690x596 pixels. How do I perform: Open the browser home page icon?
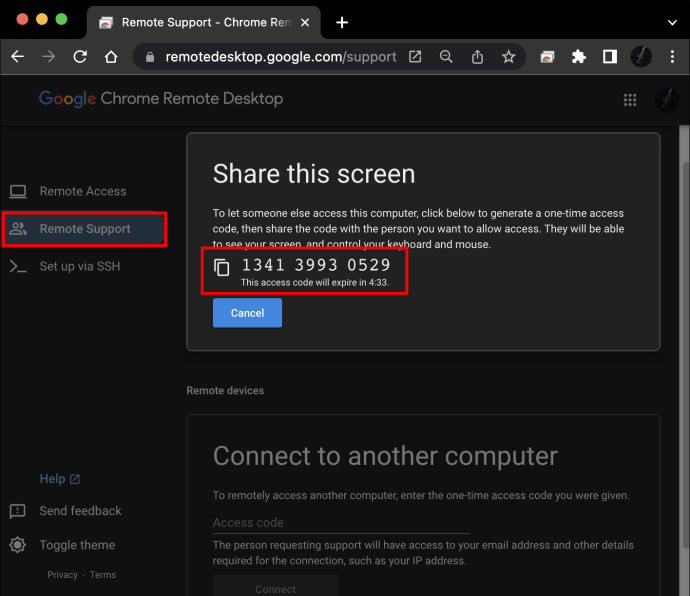tap(111, 56)
